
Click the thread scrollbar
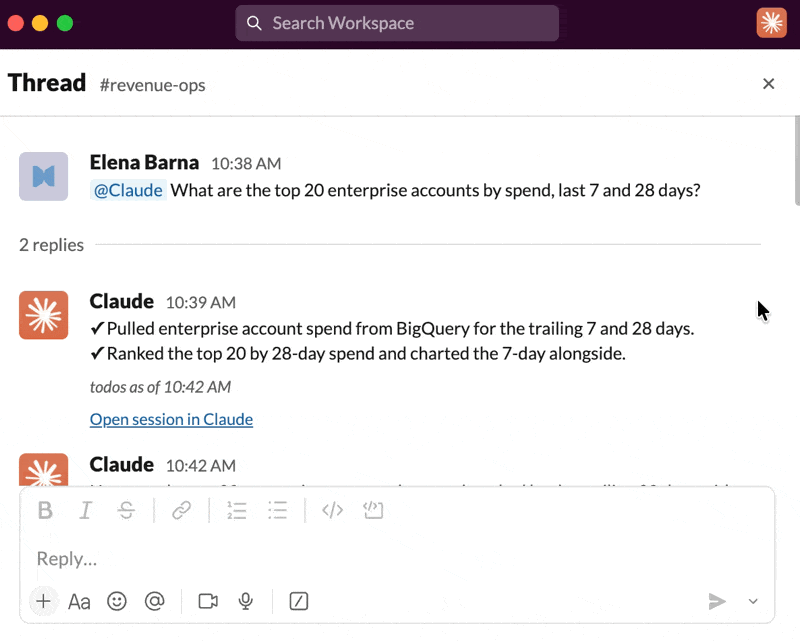(797, 161)
